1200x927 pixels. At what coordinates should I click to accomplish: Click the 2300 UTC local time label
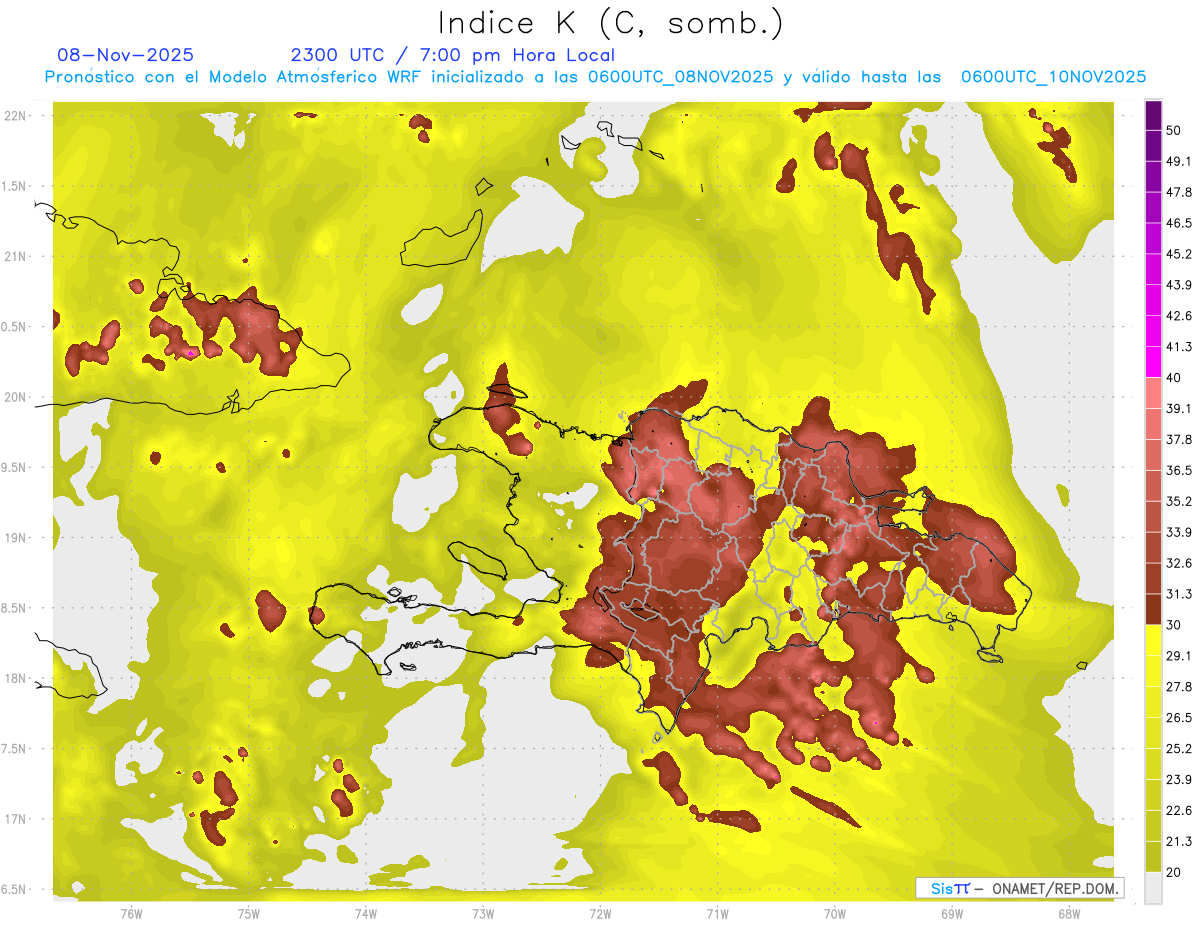coord(453,55)
